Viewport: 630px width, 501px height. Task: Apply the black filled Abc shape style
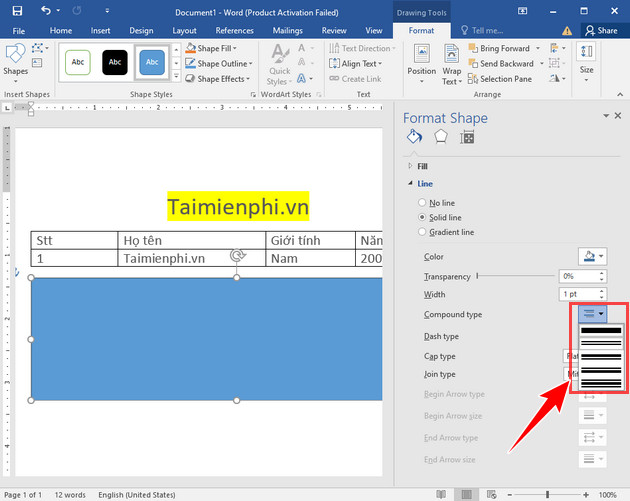pyautogui.click(x=115, y=62)
